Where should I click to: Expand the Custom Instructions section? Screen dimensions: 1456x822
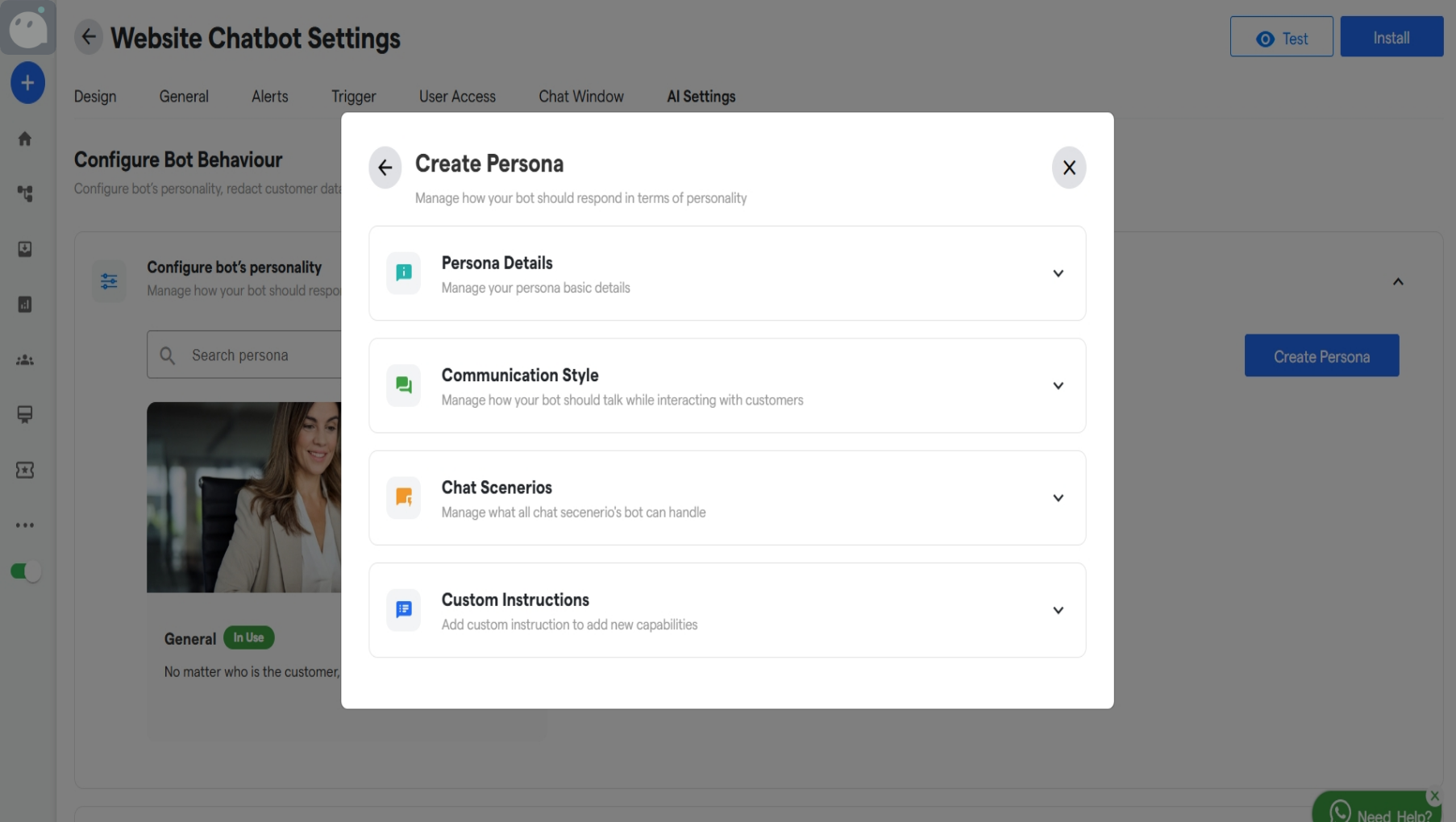tap(1059, 610)
